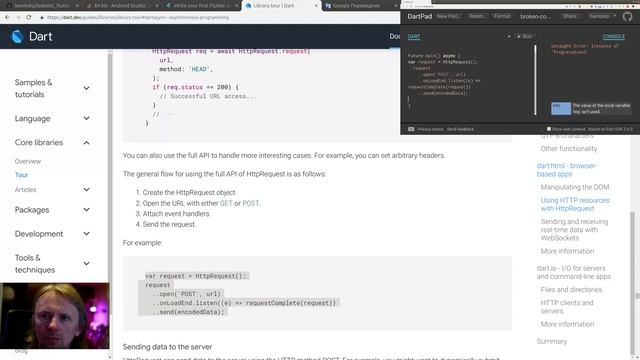This screenshot has height=360, width=640.
Task: Click the 'Uncaught Error' console message
Action: (x=584, y=49)
